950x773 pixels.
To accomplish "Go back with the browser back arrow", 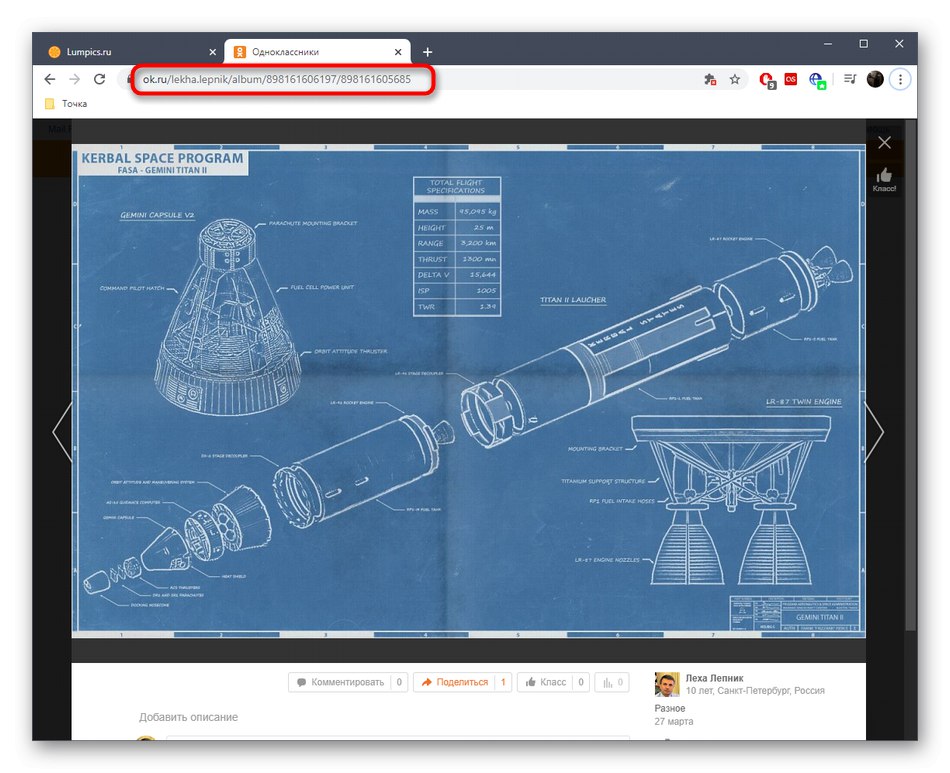I will click(50, 79).
